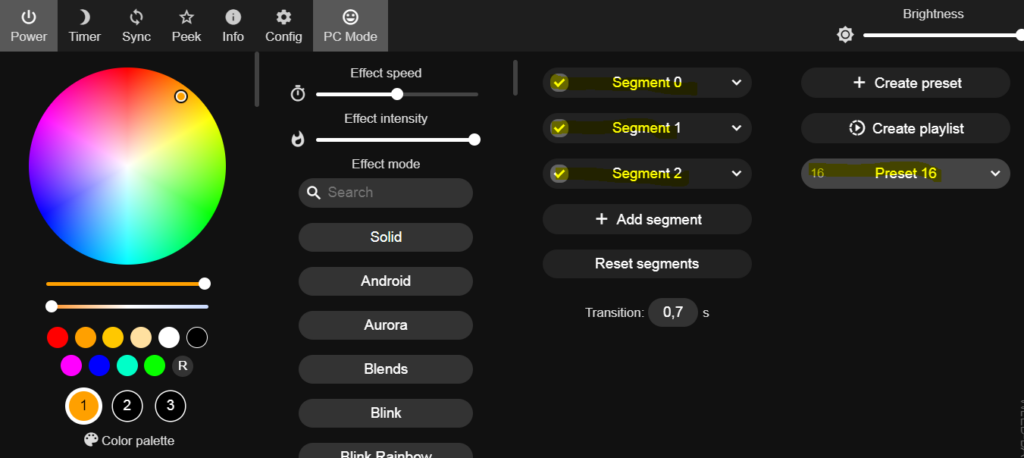Click the Color palette icon
The width and height of the screenshot is (1024, 458).
(x=91, y=440)
